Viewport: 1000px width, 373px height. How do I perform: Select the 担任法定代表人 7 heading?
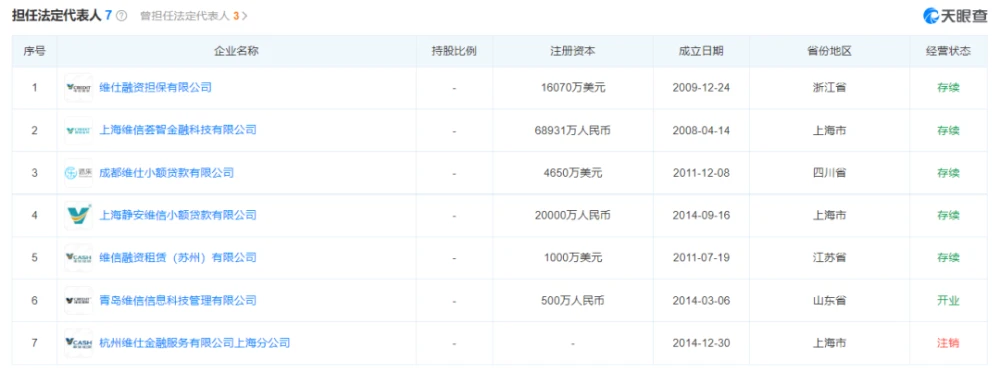(x=62, y=16)
